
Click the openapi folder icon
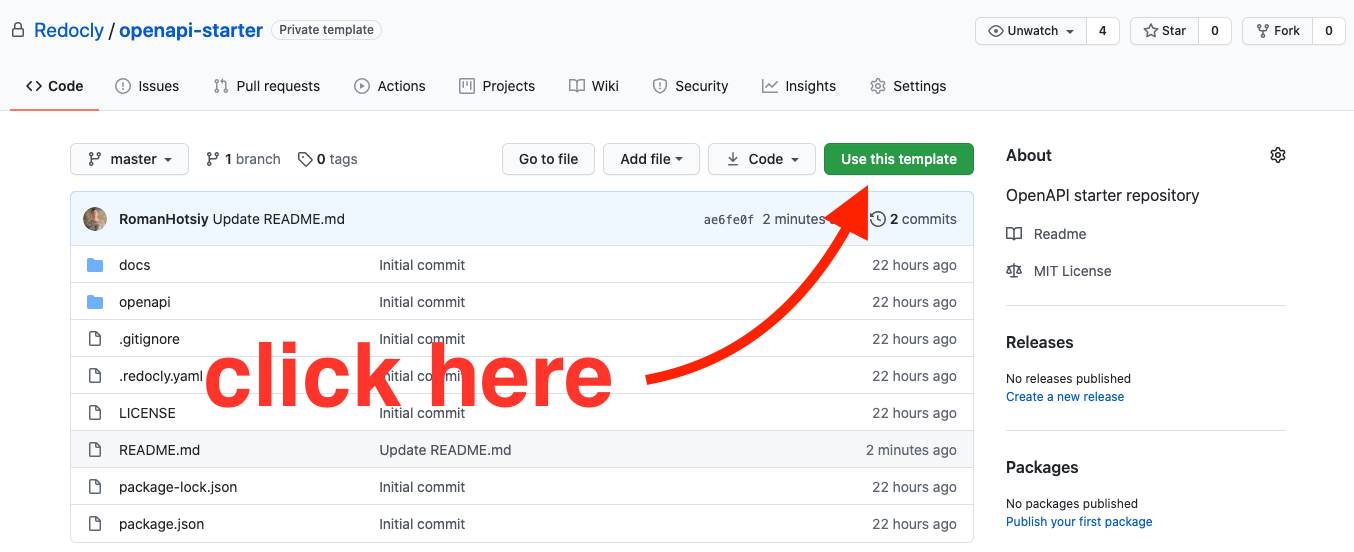tap(95, 302)
